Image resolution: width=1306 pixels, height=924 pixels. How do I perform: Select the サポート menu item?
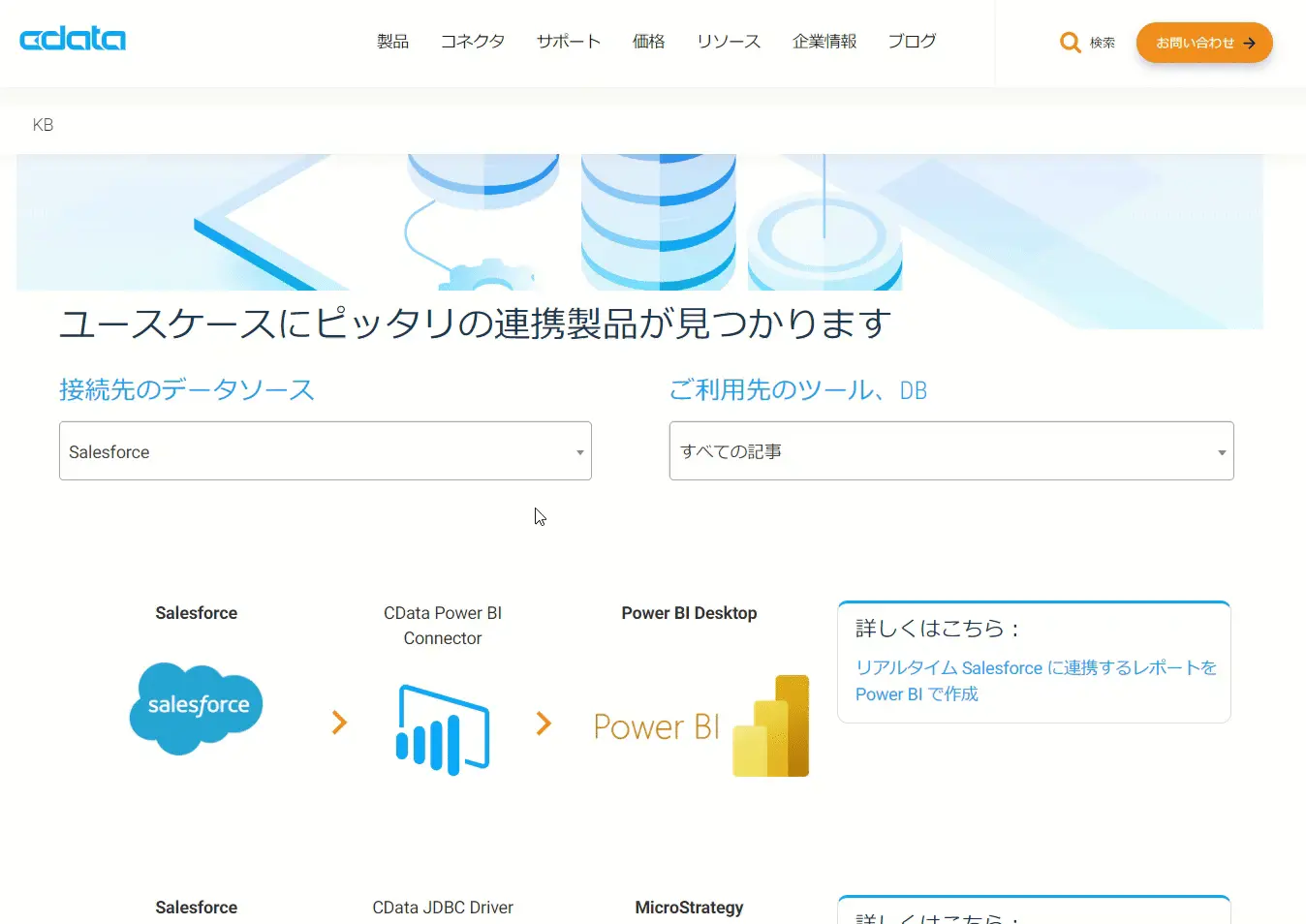(568, 42)
